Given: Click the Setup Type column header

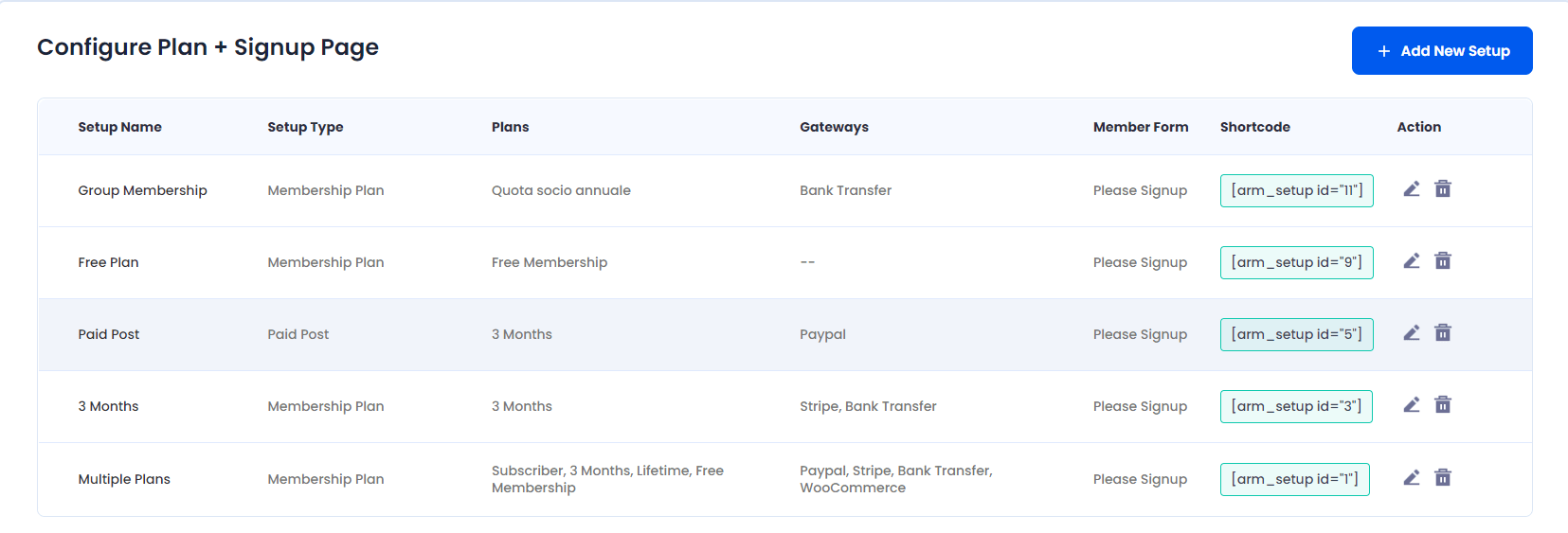Looking at the screenshot, I should click(305, 127).
